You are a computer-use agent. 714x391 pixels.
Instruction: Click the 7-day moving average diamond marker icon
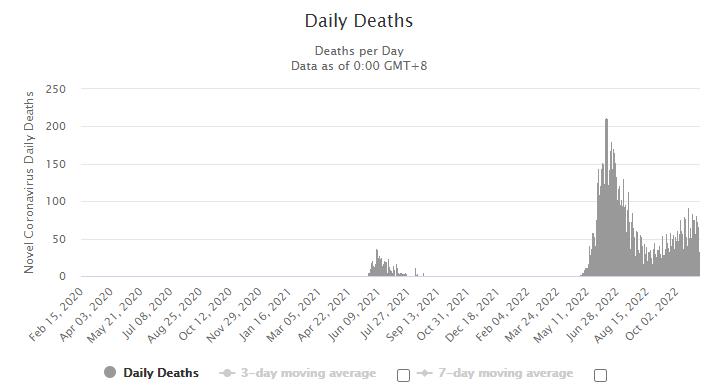point(424,373)
